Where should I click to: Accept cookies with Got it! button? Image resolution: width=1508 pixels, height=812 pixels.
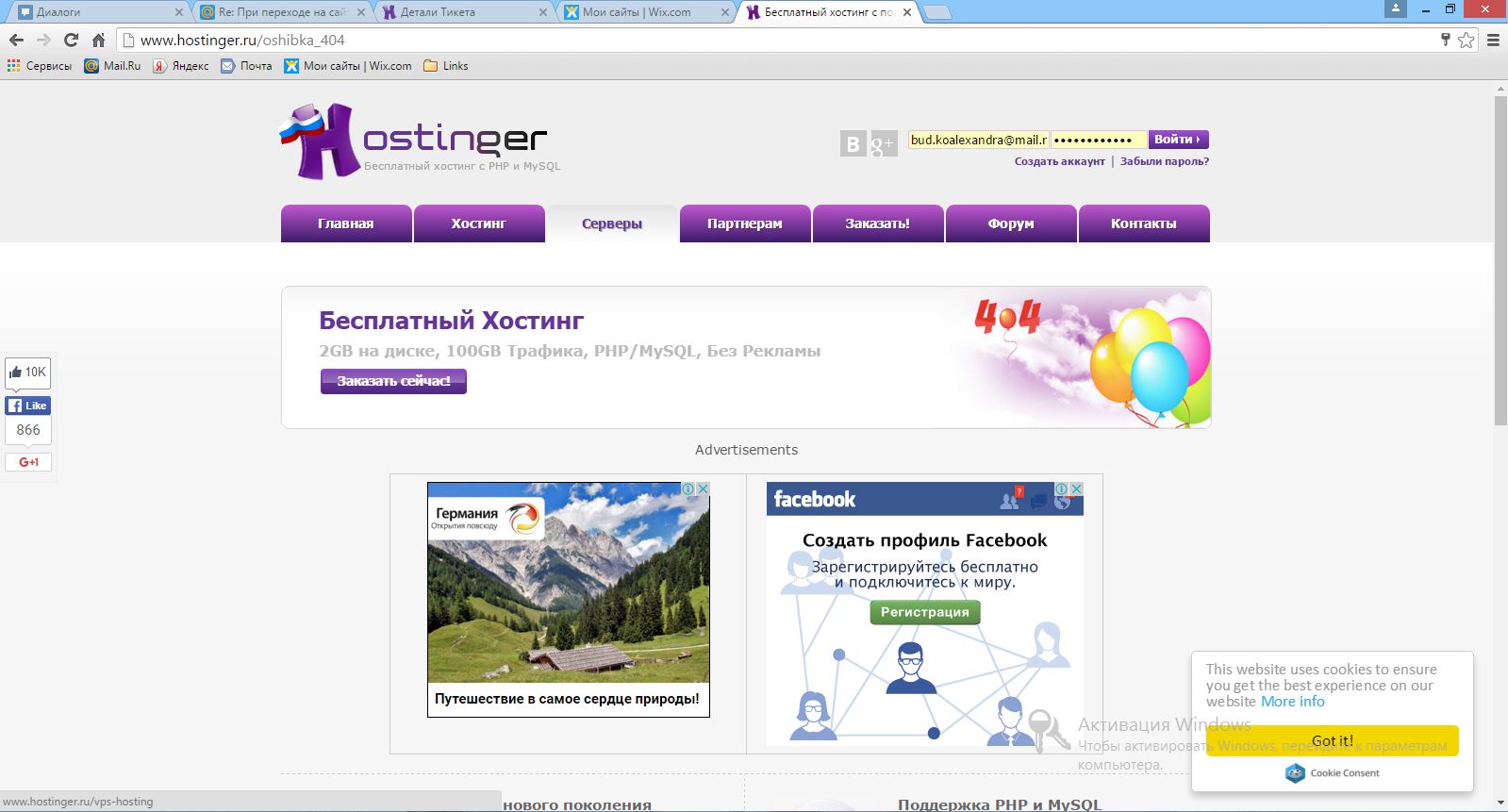pyautogui.click(x=1332, y=740)
